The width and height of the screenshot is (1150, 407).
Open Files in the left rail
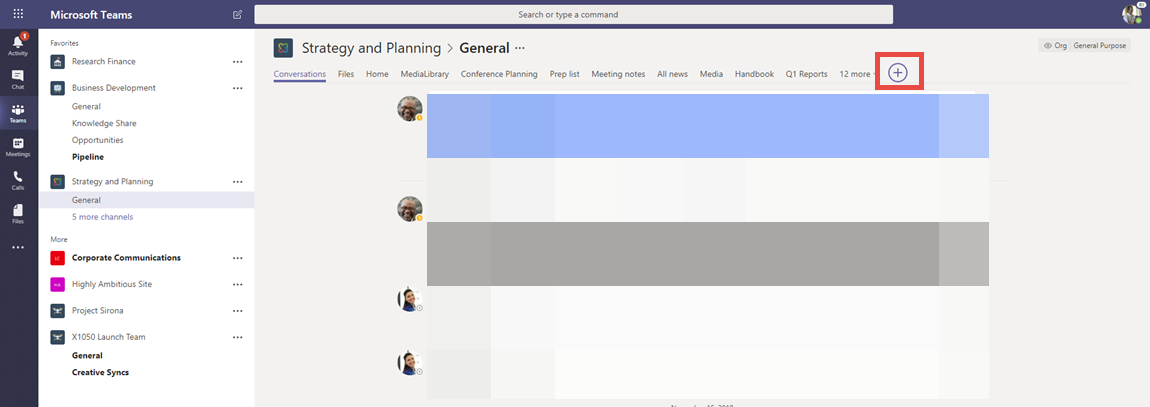coord(18,213)
